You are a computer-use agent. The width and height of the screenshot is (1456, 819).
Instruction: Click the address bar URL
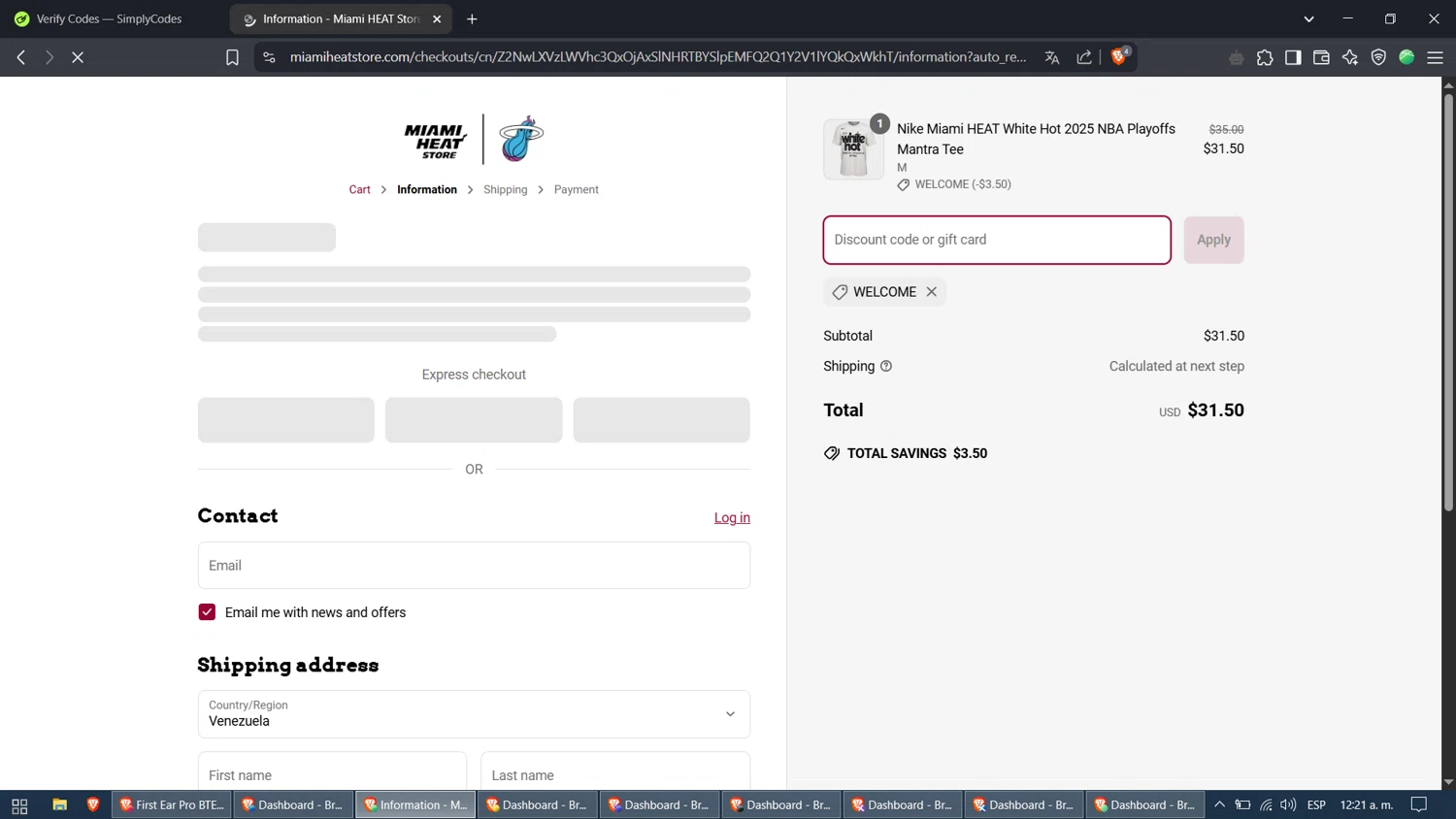pyautogui.click(x=658, y=57)
